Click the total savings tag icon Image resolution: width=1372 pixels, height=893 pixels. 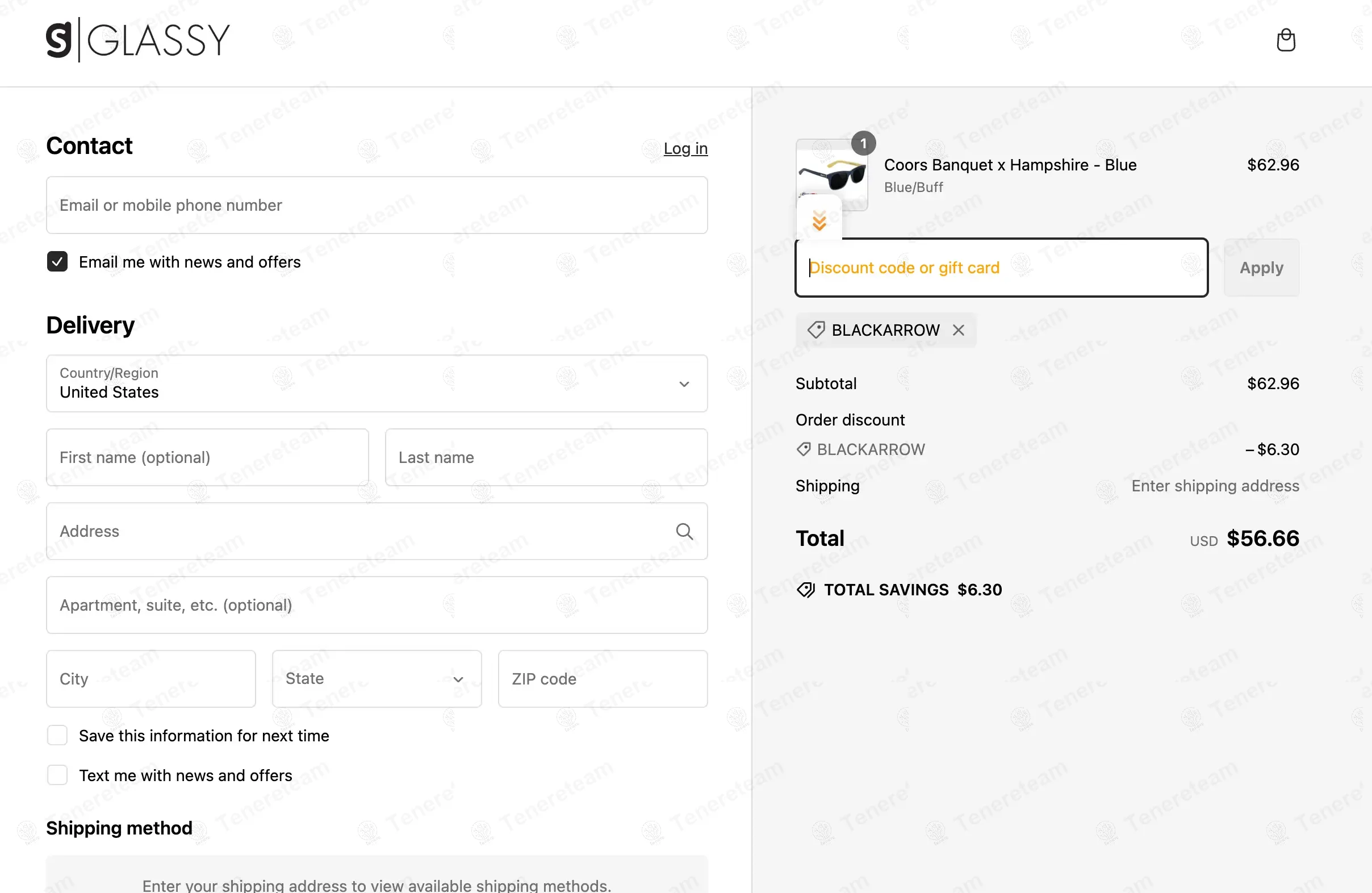click(x=806, y=590)
